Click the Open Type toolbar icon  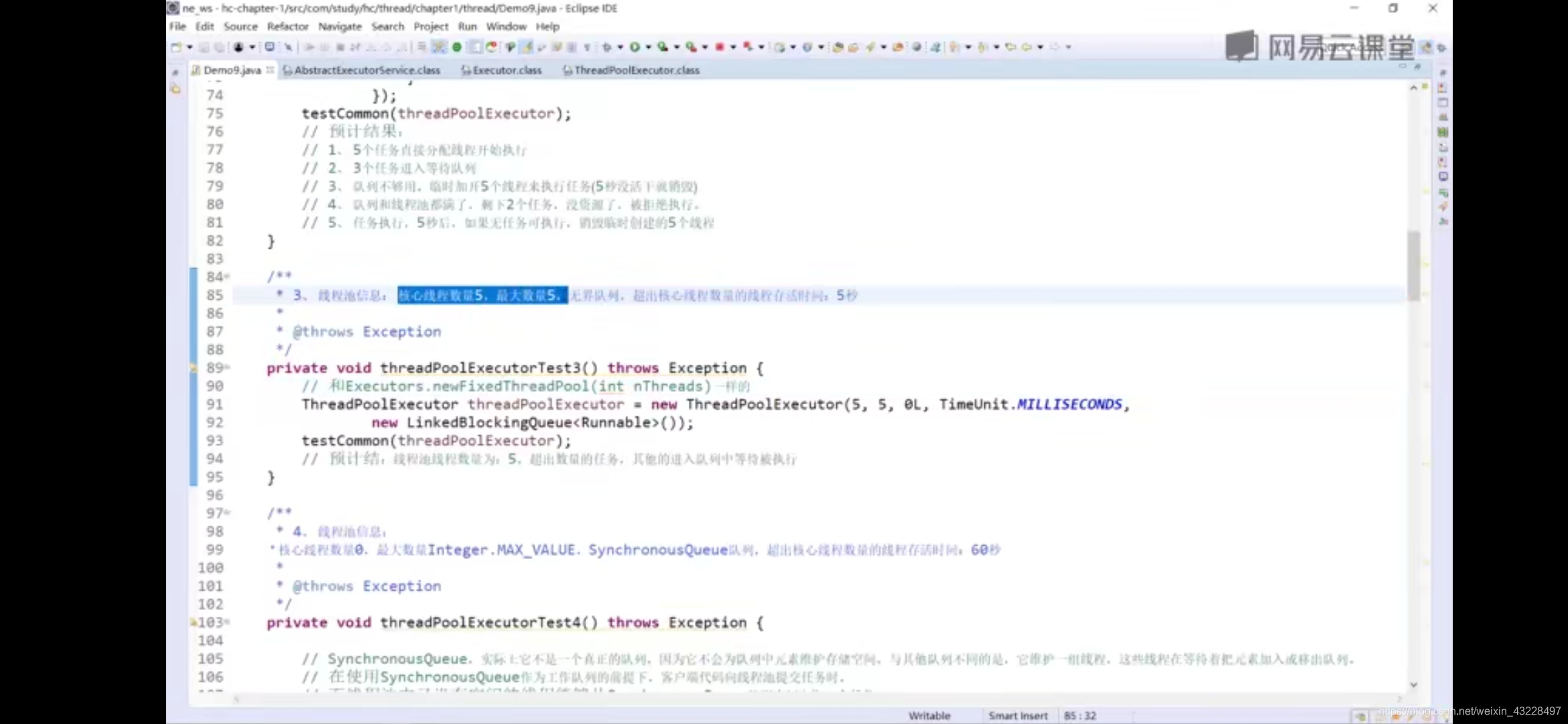pyautogui.click(x=838, y=47)
